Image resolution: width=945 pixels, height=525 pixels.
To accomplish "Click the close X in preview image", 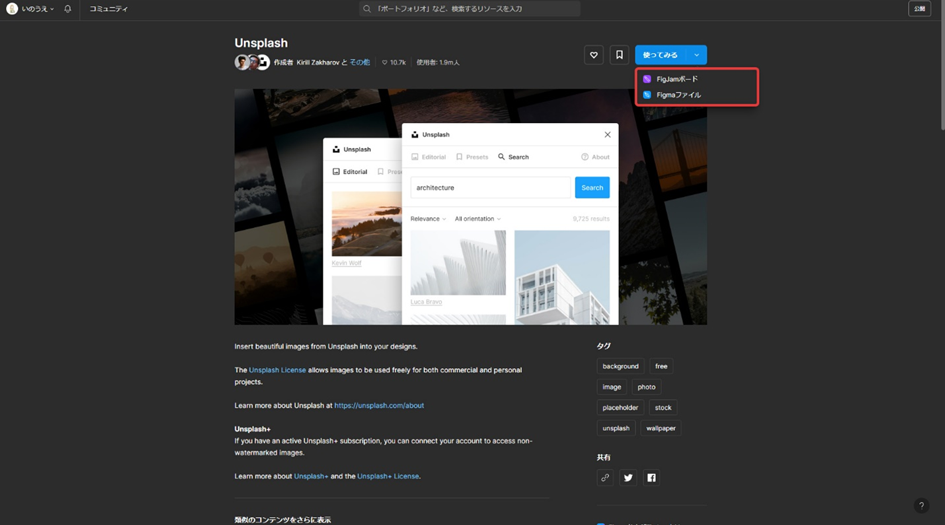I will pos(608,134).
